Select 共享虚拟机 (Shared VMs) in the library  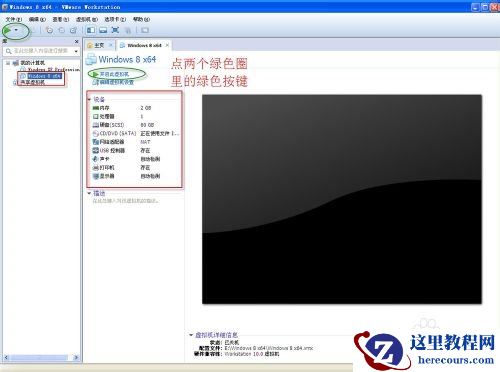tap(32, 82)
